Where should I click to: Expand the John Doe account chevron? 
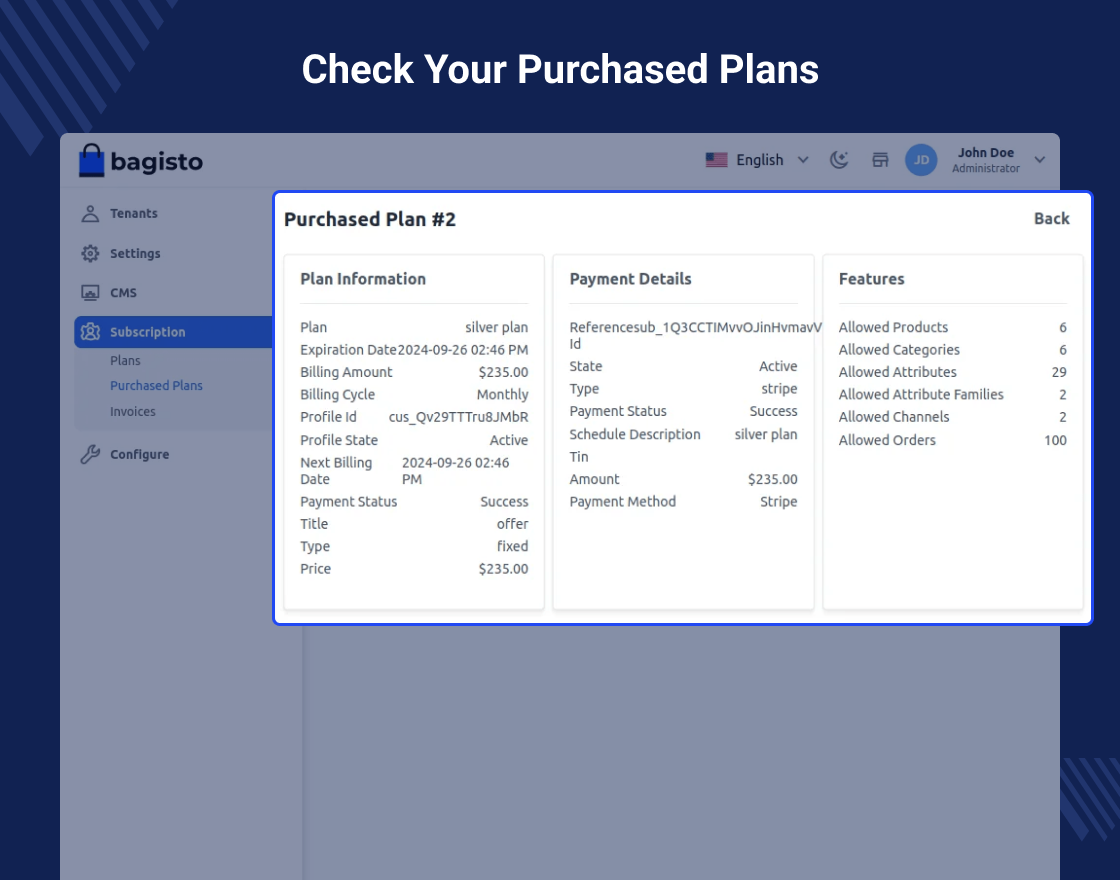[x=1039, y=160]
